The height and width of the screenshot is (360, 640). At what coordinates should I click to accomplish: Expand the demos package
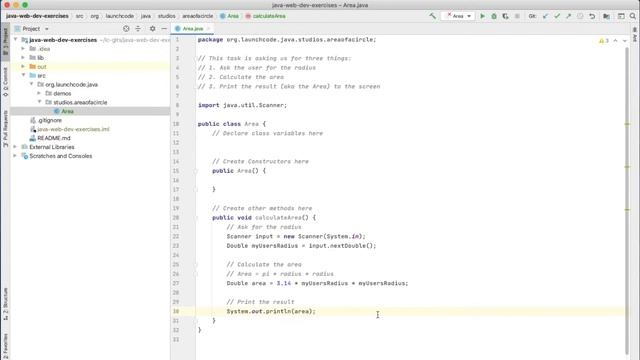click(40, 93)
